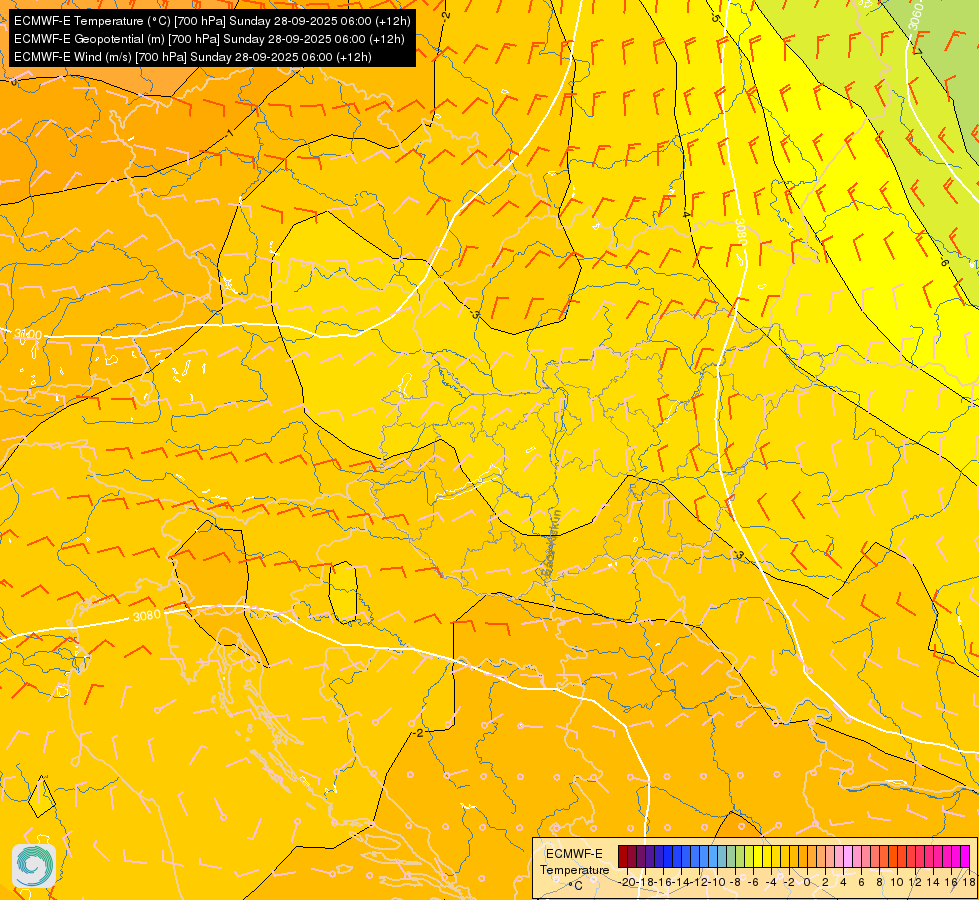Click the 3100 geopotential contour label
Image resolution: width=979 pixels, height=900 pixels.
(28, 335)
